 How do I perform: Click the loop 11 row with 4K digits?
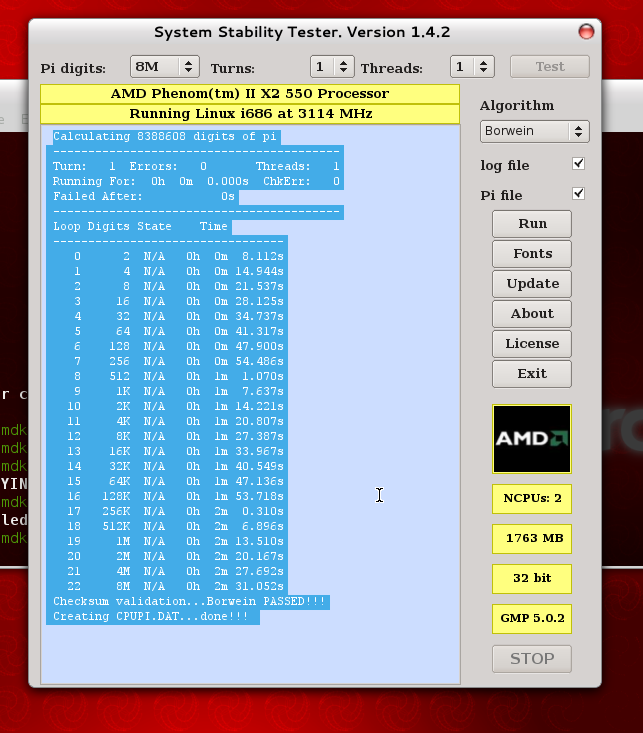(167, 421)
